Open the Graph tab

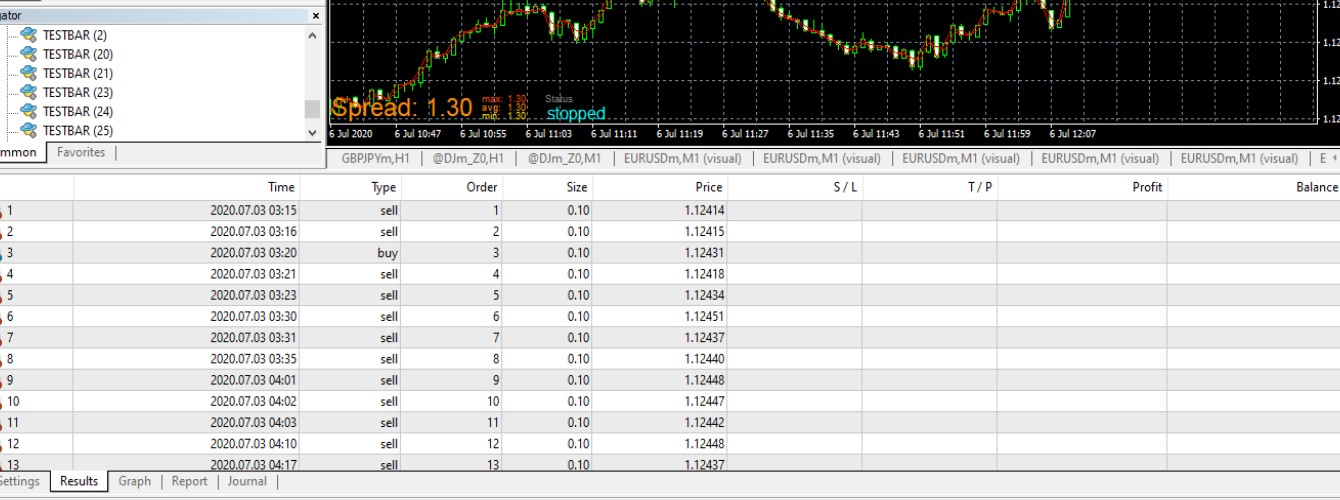135,481
